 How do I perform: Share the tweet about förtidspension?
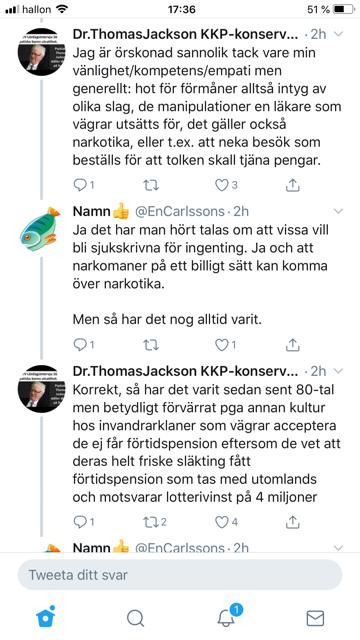(x=292, y=521)
